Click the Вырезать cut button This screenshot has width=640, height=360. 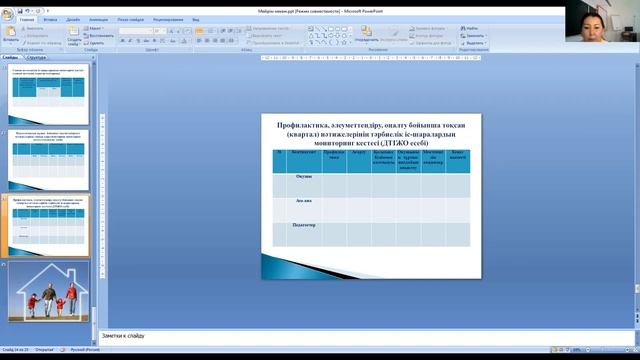33,29
